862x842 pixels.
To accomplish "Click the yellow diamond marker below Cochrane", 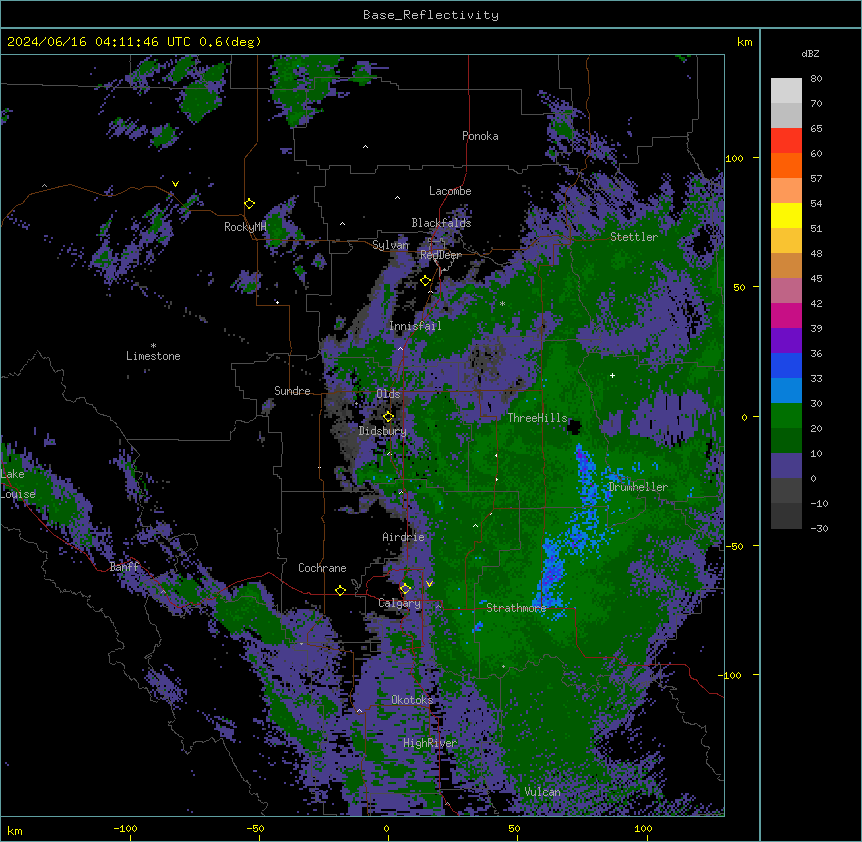I will (340, 590).
